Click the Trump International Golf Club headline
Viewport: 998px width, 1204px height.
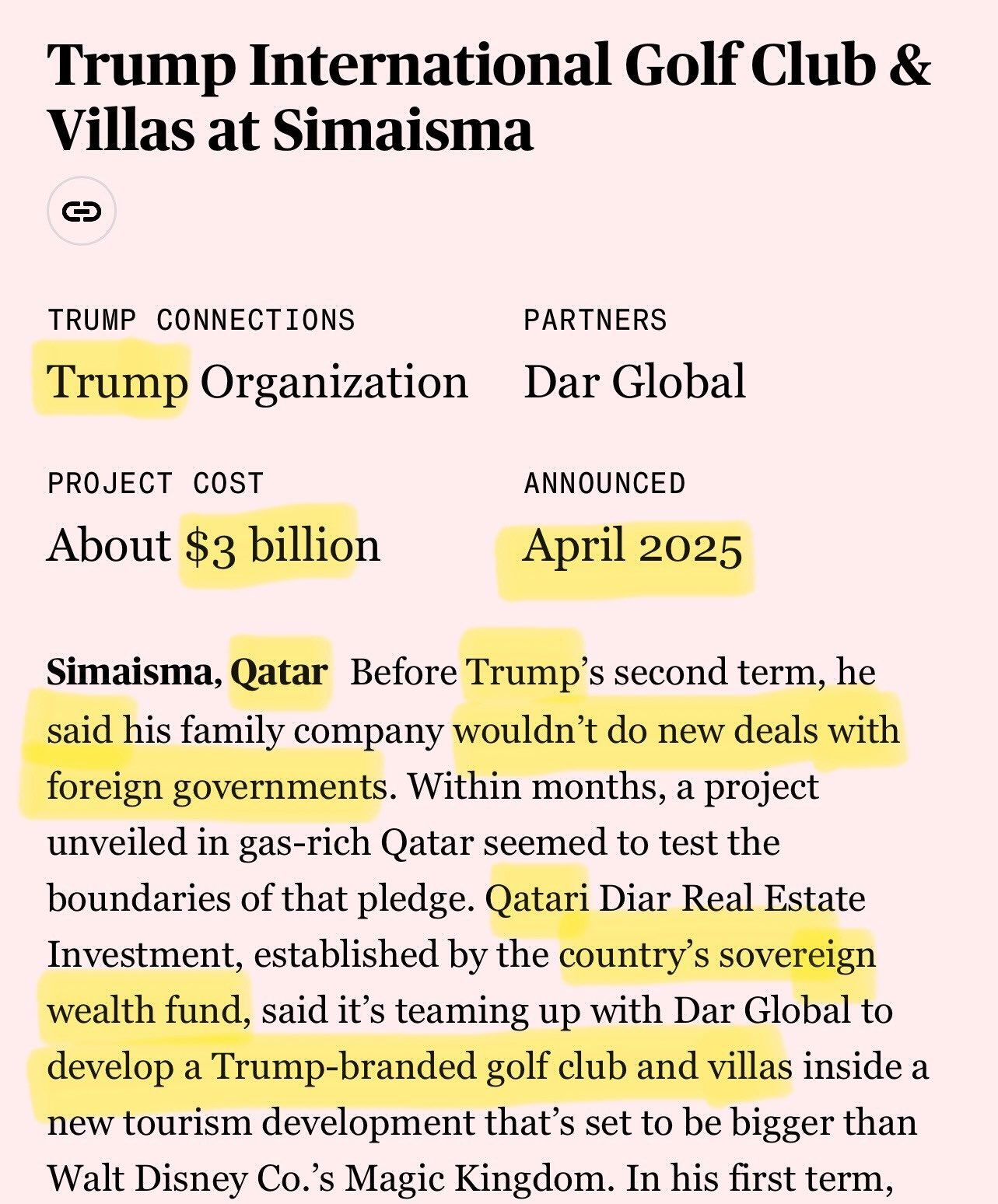point(488,97)
